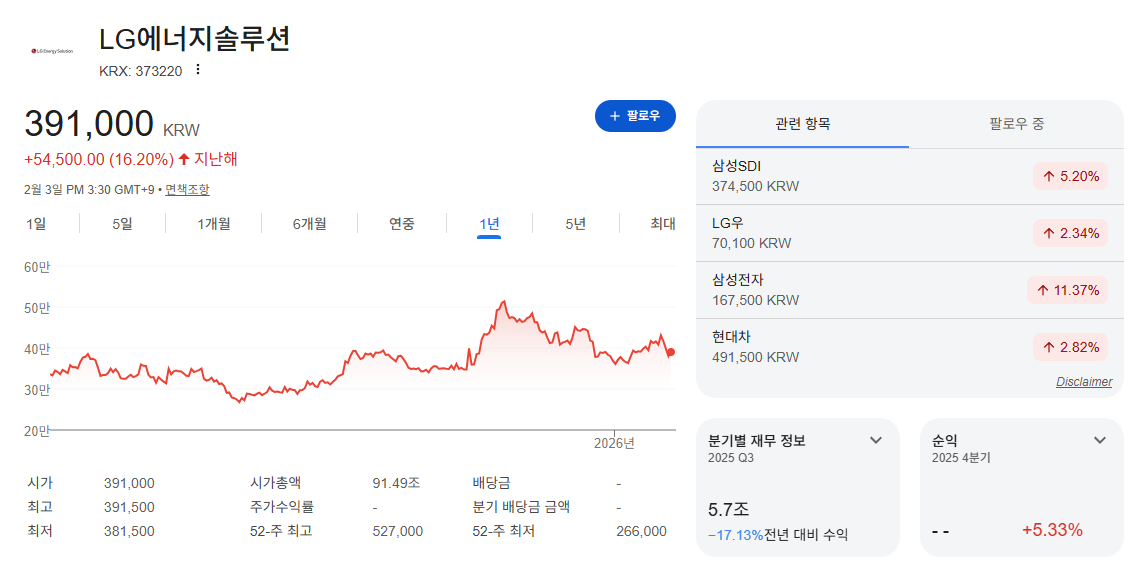Image resolution: width=1142 pixels, height=574 pixels.
Task: Click the LG Energy Solution logo
Action: pyautogui.click(x=52, y=51)
